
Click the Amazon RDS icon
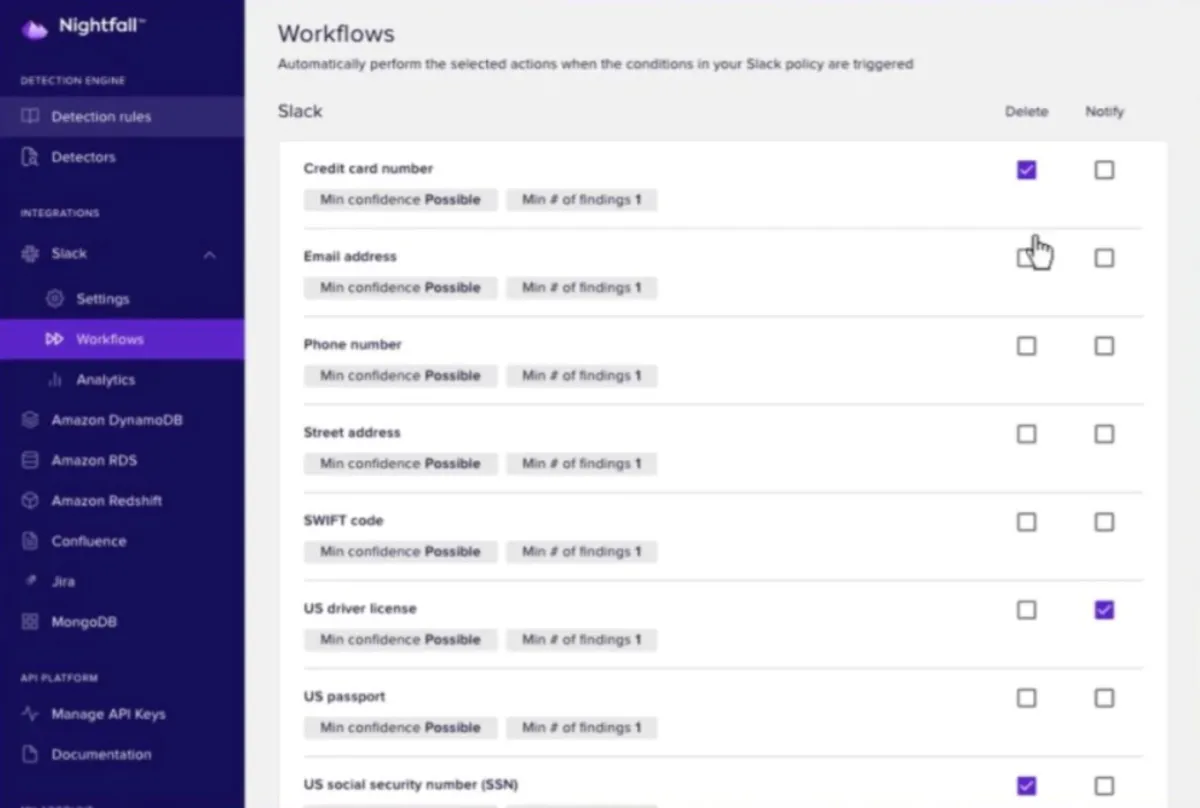[x=30, y=460]
